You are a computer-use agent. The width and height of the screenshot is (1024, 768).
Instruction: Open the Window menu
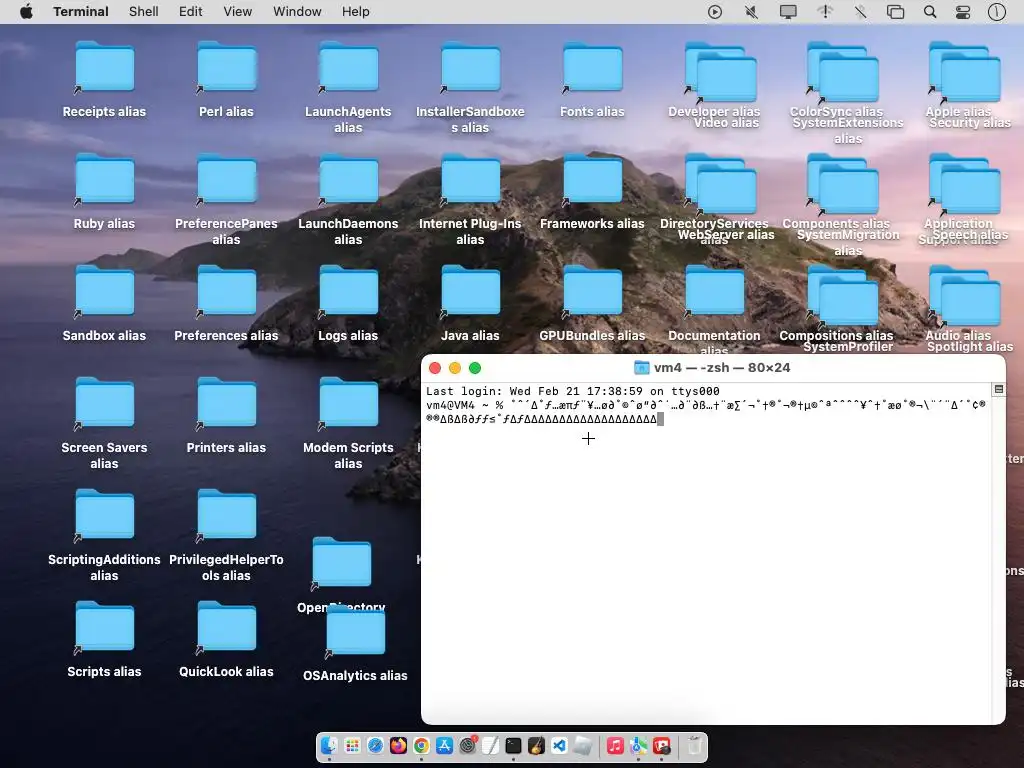pyautogui.click(x=297, y=12)
